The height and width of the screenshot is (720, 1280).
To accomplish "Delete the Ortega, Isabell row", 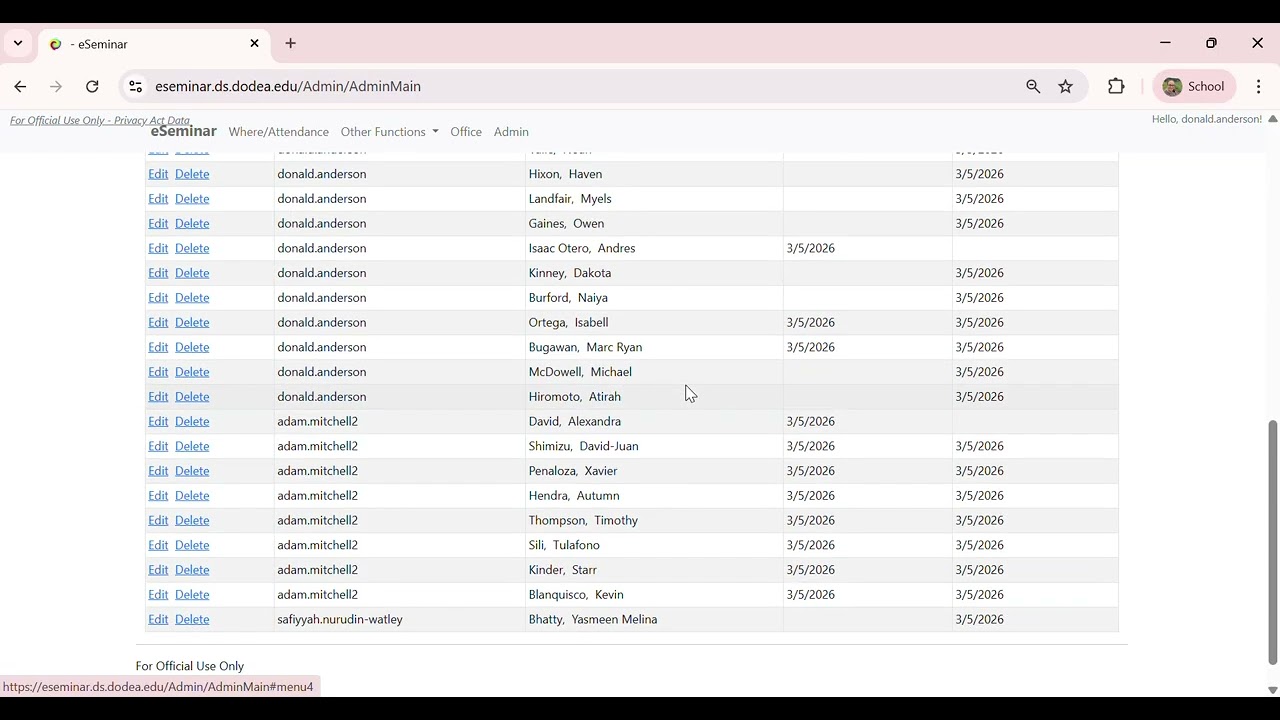I will click(192, 323).
